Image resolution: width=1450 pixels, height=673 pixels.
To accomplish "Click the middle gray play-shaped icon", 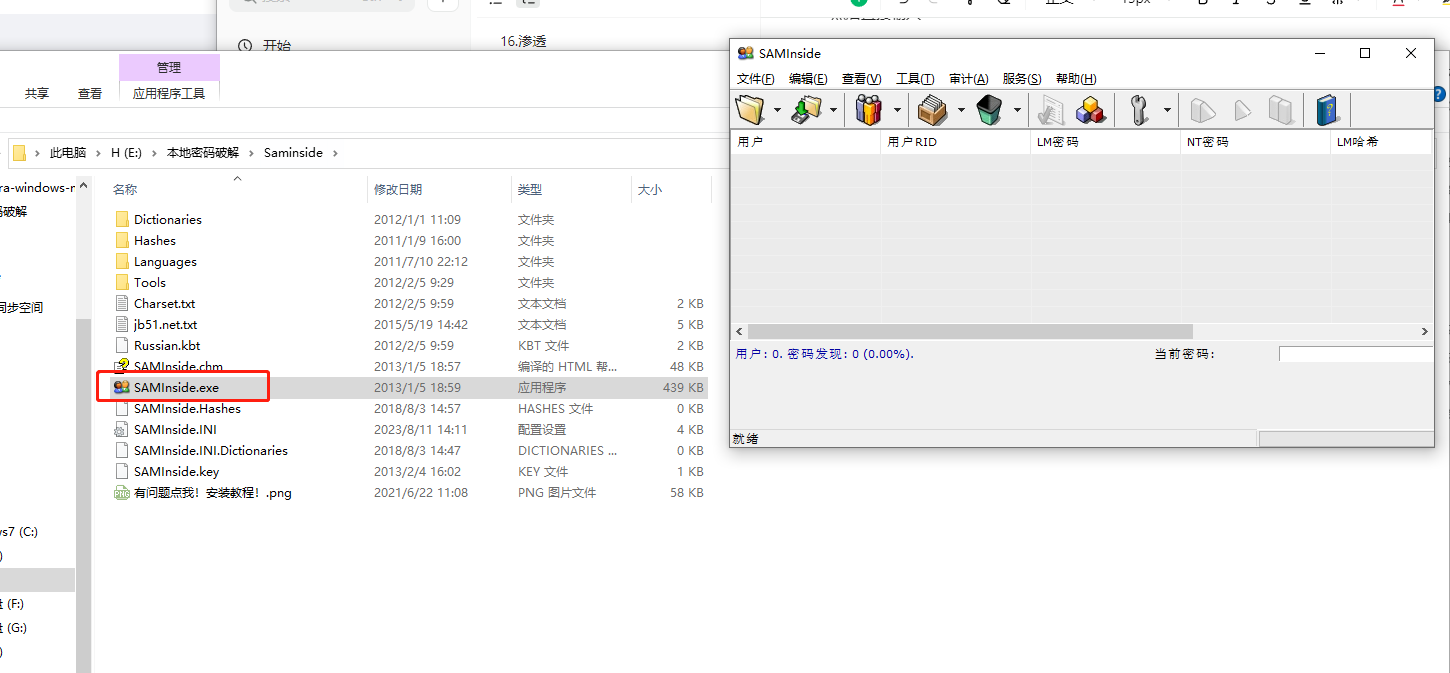I will [1242, 109].
